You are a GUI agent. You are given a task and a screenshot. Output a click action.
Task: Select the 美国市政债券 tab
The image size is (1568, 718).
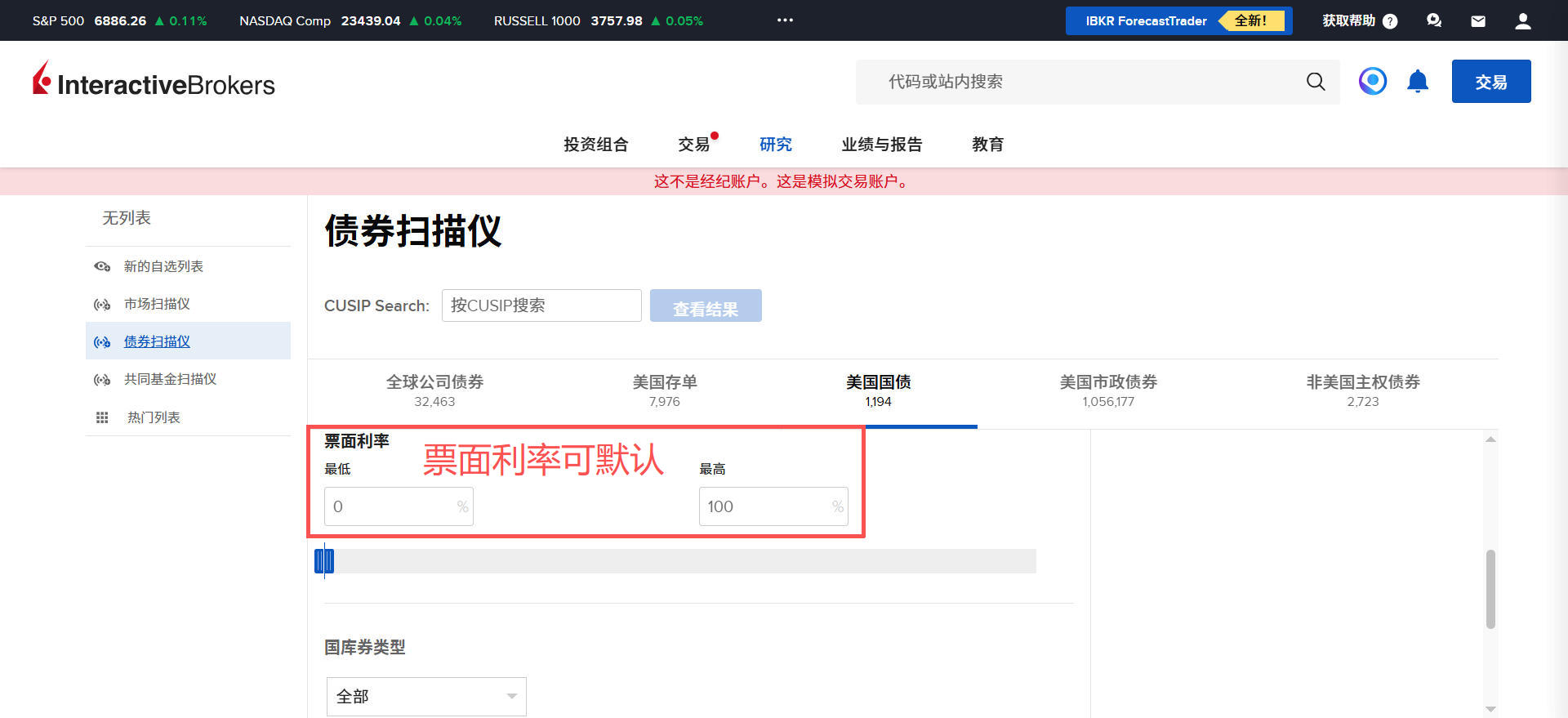1108,390
